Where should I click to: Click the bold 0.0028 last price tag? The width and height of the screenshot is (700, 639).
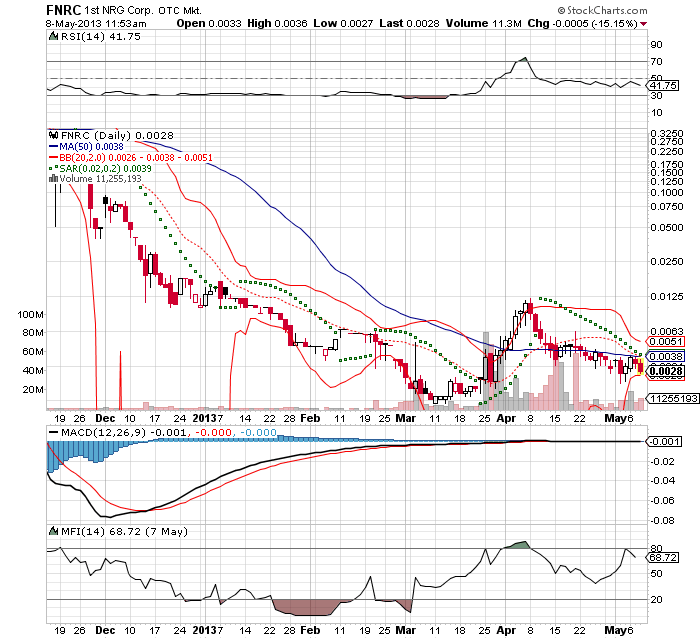click(x=666, y=371)
